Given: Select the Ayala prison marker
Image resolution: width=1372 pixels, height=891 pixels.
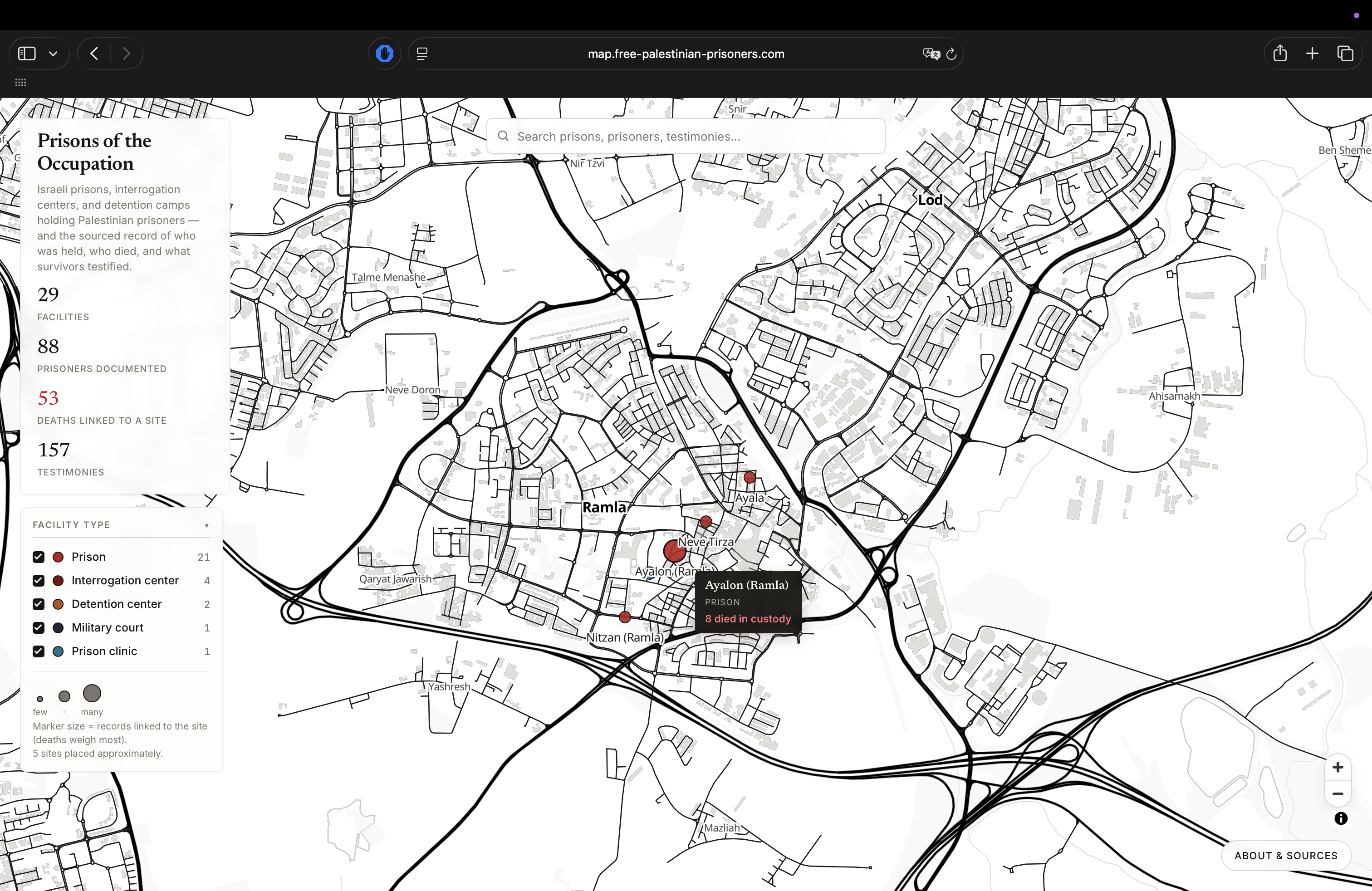Looking at the screenshot, I should click(750, 477).
